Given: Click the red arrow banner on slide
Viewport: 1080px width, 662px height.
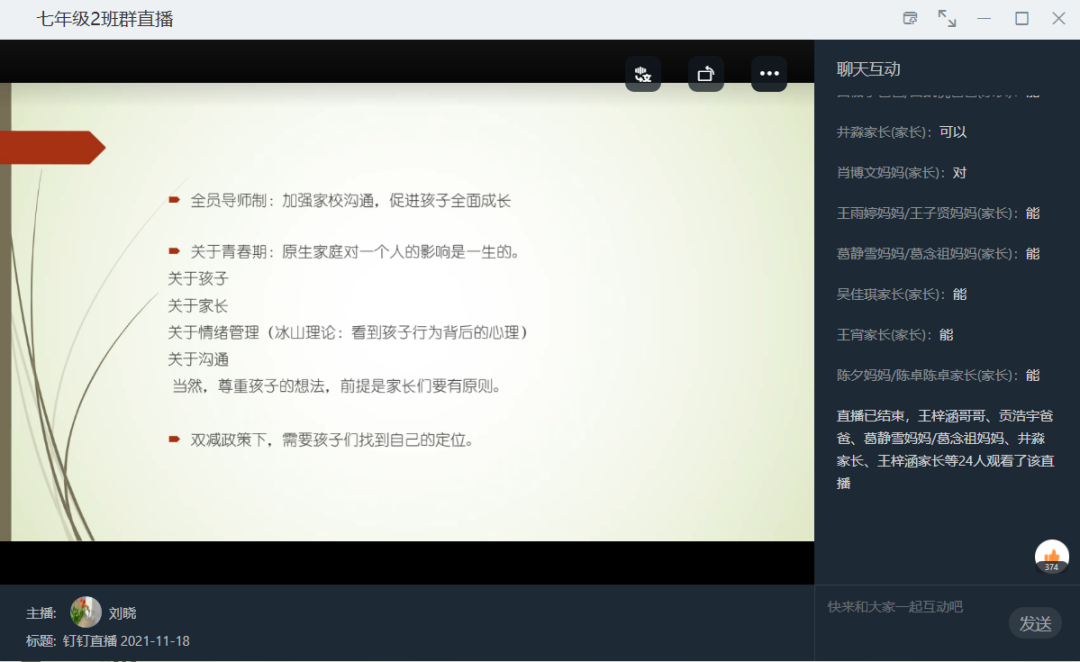Looking at the screenshot, I should [52, 147].
